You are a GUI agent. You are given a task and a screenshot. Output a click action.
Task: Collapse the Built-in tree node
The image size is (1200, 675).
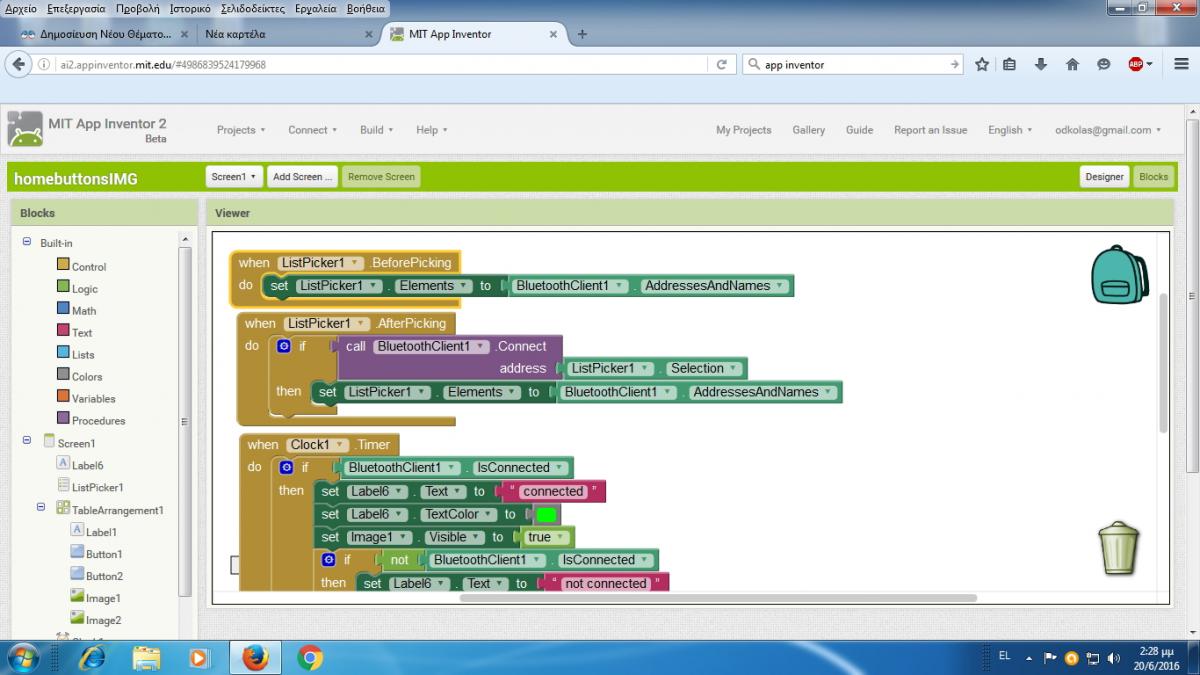(x=27, y=243)
